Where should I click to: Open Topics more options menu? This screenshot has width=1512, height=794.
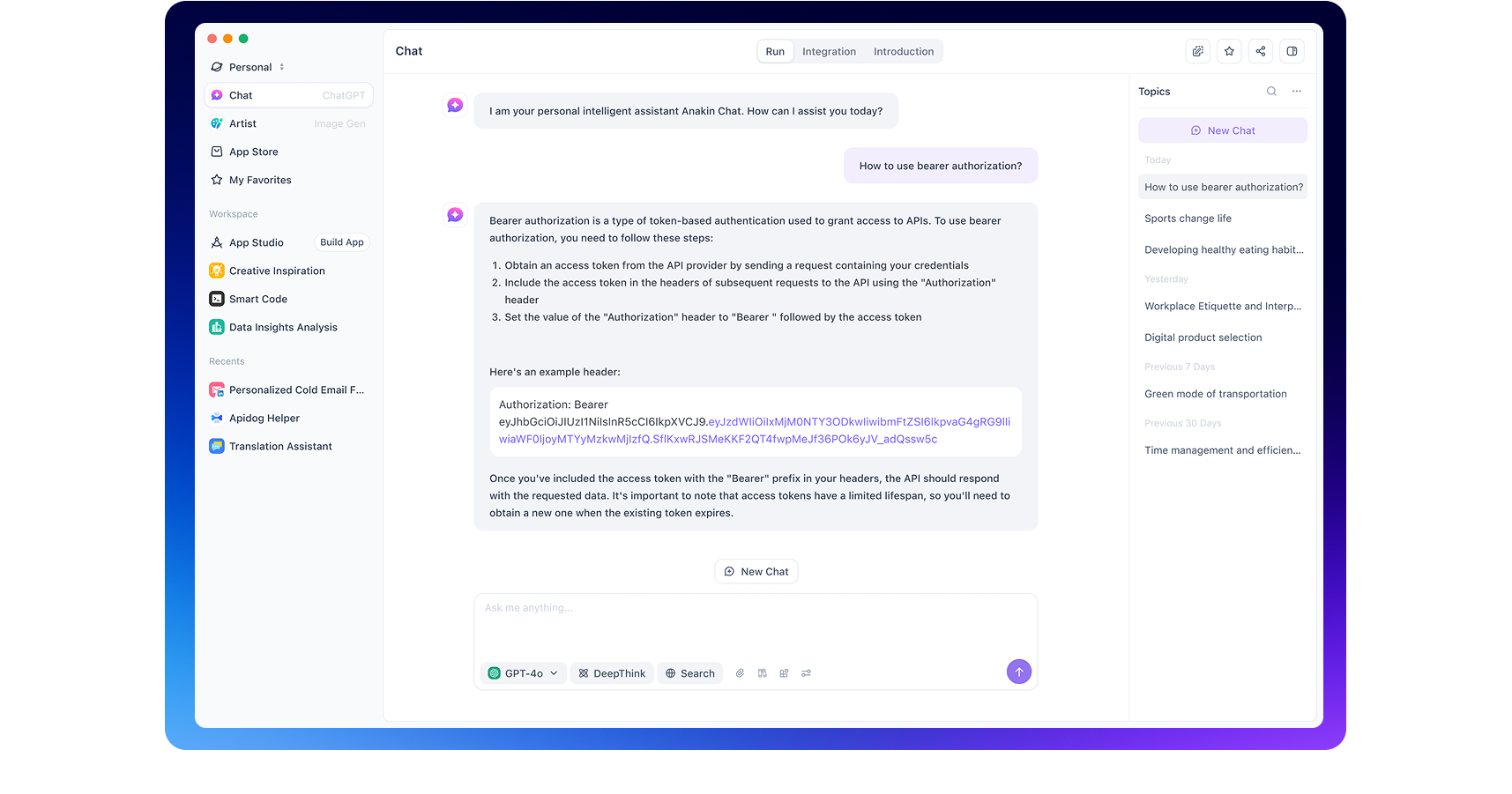1296,92
